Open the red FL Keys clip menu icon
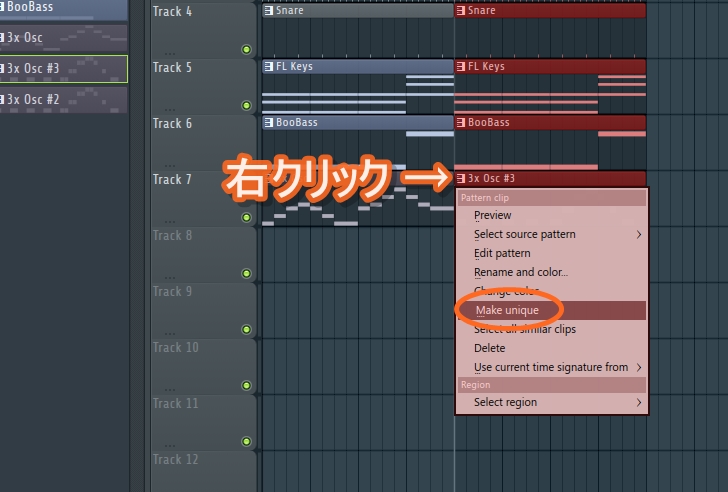Image resolution: width=728 pixels, height=492 pixels. tap(461, 67)
